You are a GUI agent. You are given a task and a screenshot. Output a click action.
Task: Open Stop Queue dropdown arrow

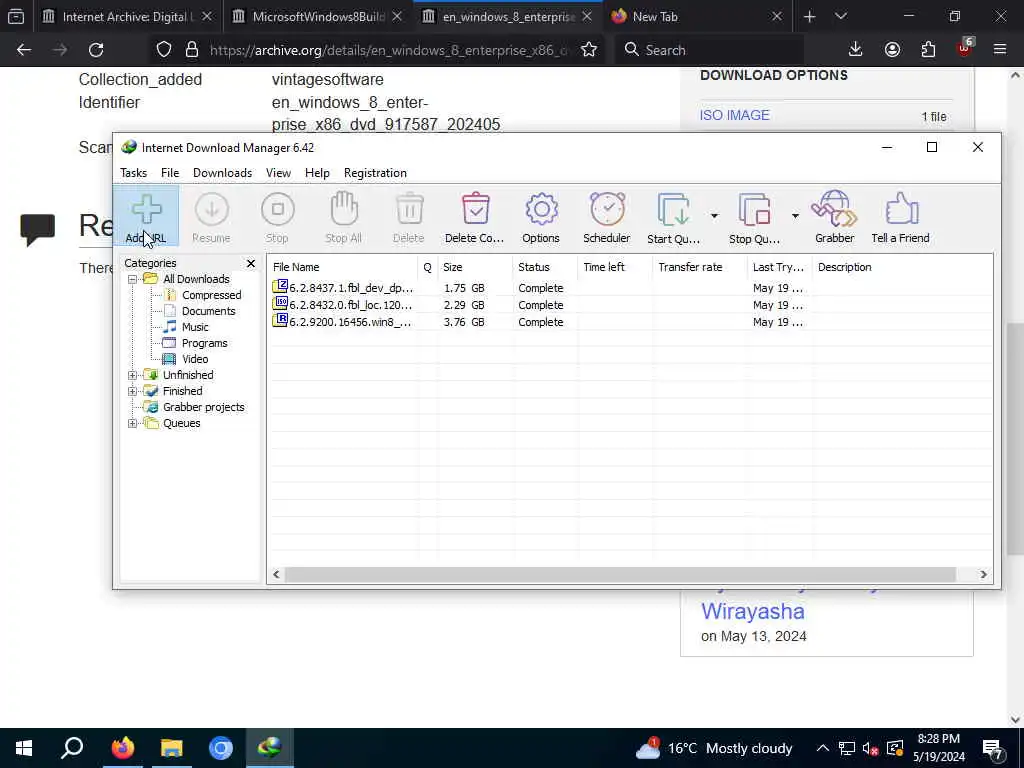795,216
